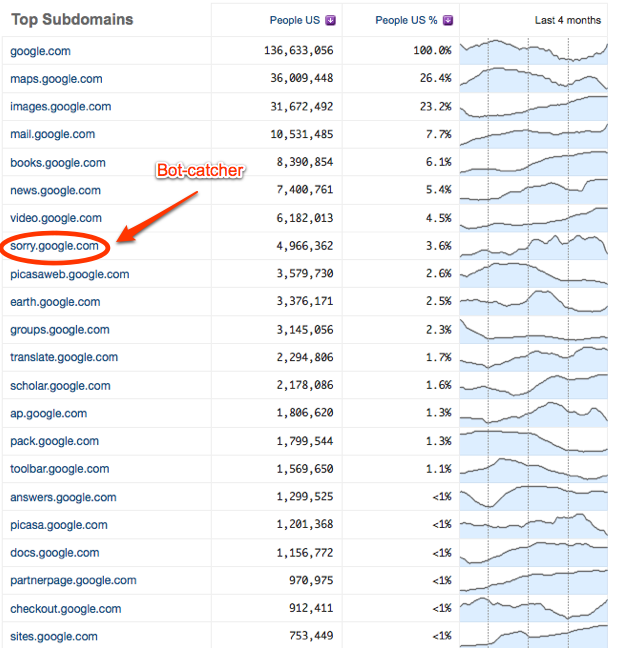Open the images.google.com link
This screenshot has width=618, height=648.
point(60,107)
